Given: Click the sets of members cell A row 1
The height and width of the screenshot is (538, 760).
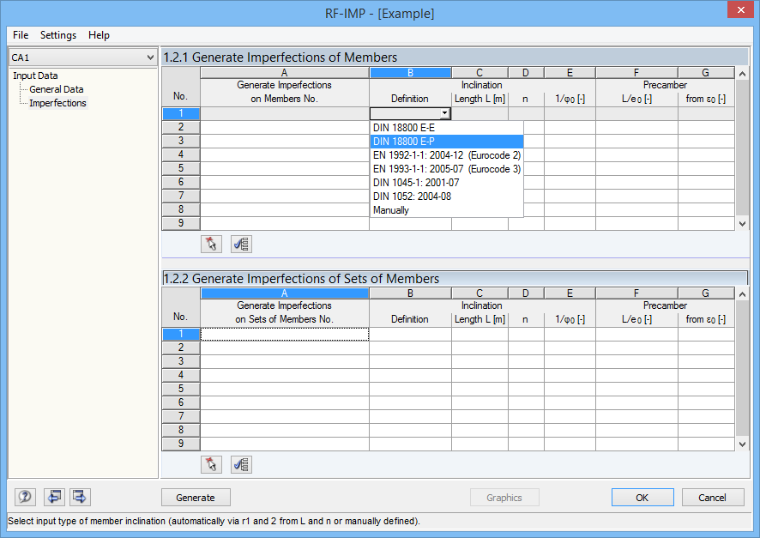Looking at the screenshot, I should click(285, 334).
